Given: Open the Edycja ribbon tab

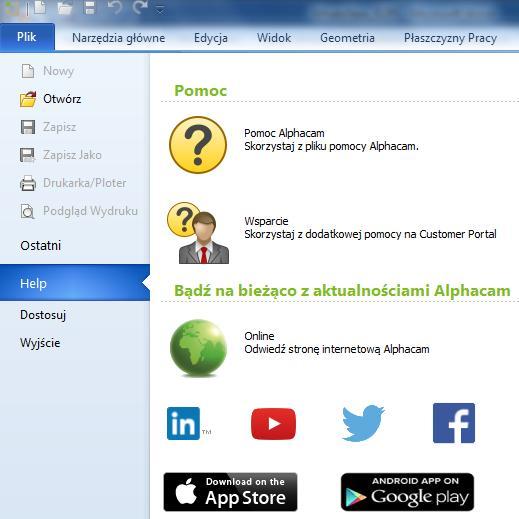Looking at the screenshot, I should [x=211, y=38].
